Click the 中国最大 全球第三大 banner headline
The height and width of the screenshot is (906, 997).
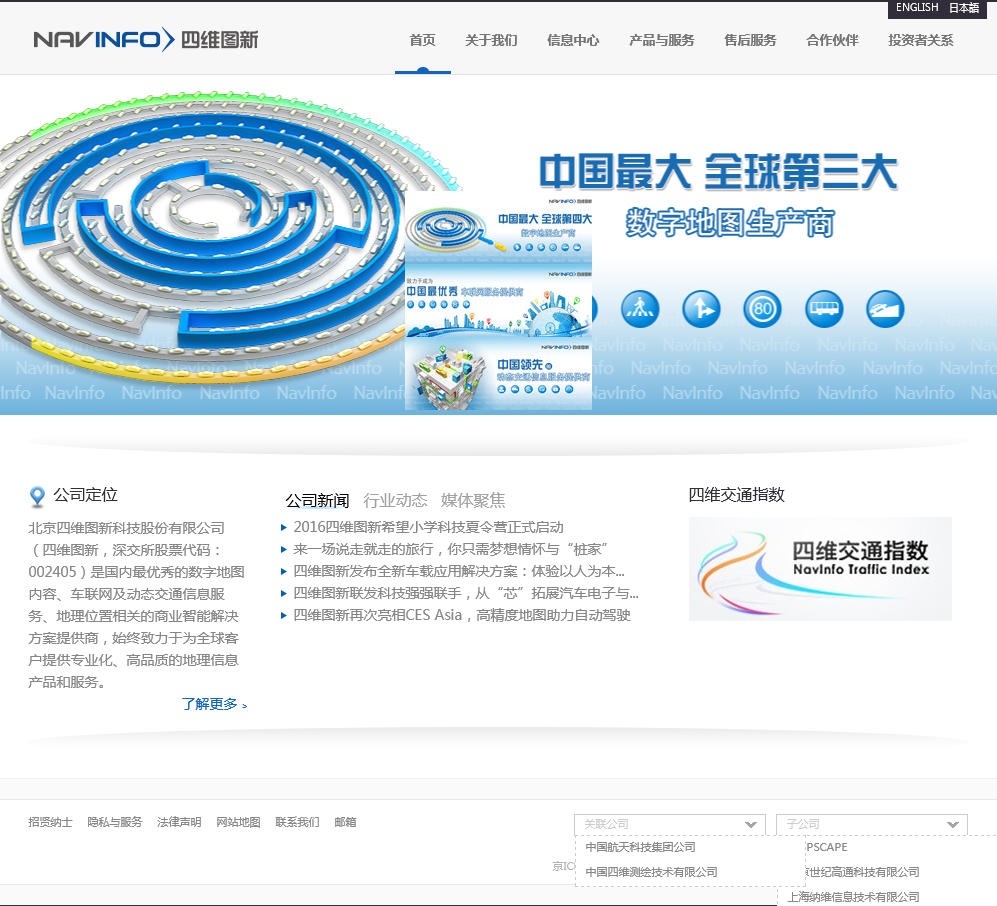tap(719, 172)
